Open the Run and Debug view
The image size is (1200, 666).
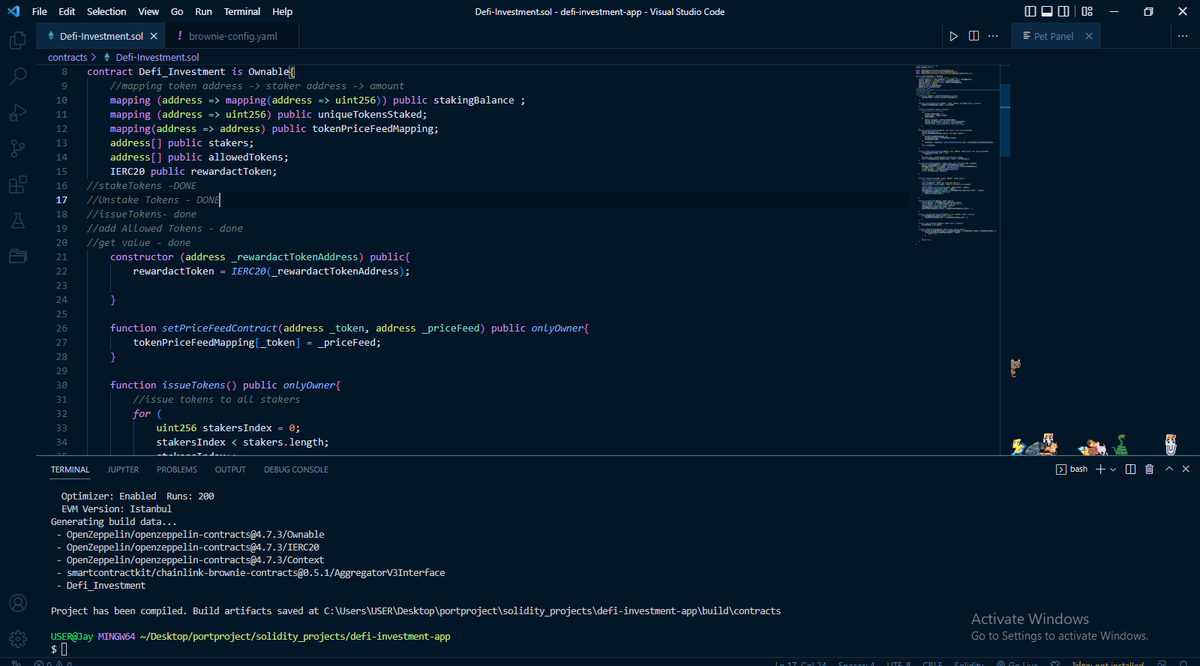coord(17,112)
